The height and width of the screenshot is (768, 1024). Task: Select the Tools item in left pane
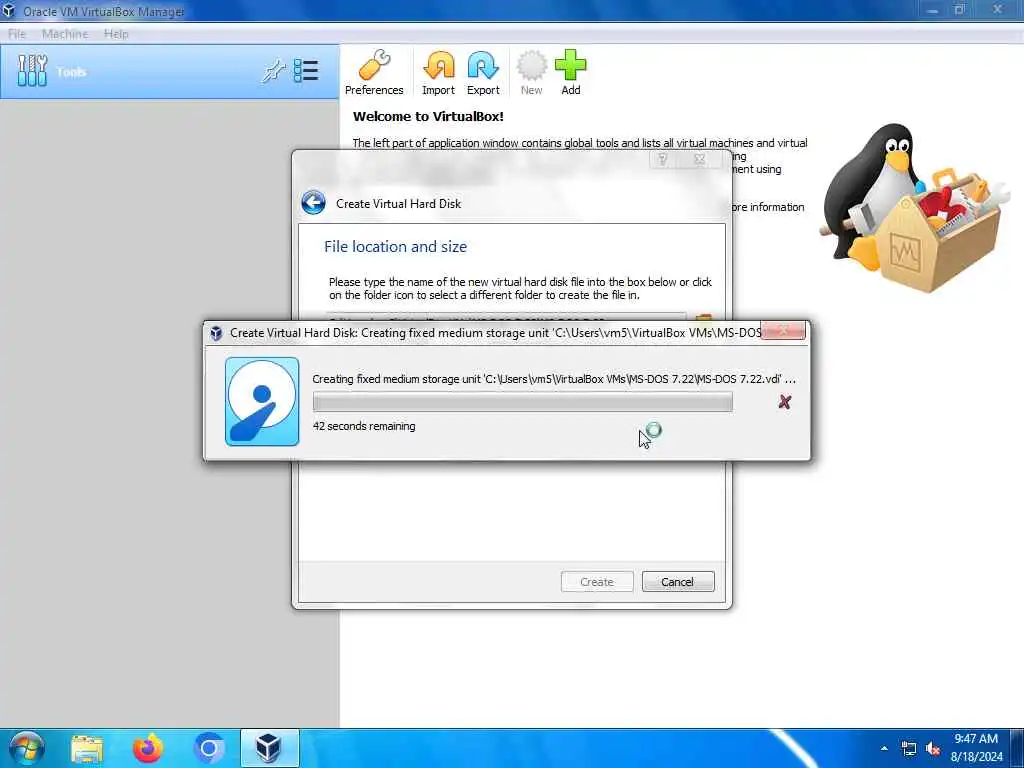coord(170,72)
